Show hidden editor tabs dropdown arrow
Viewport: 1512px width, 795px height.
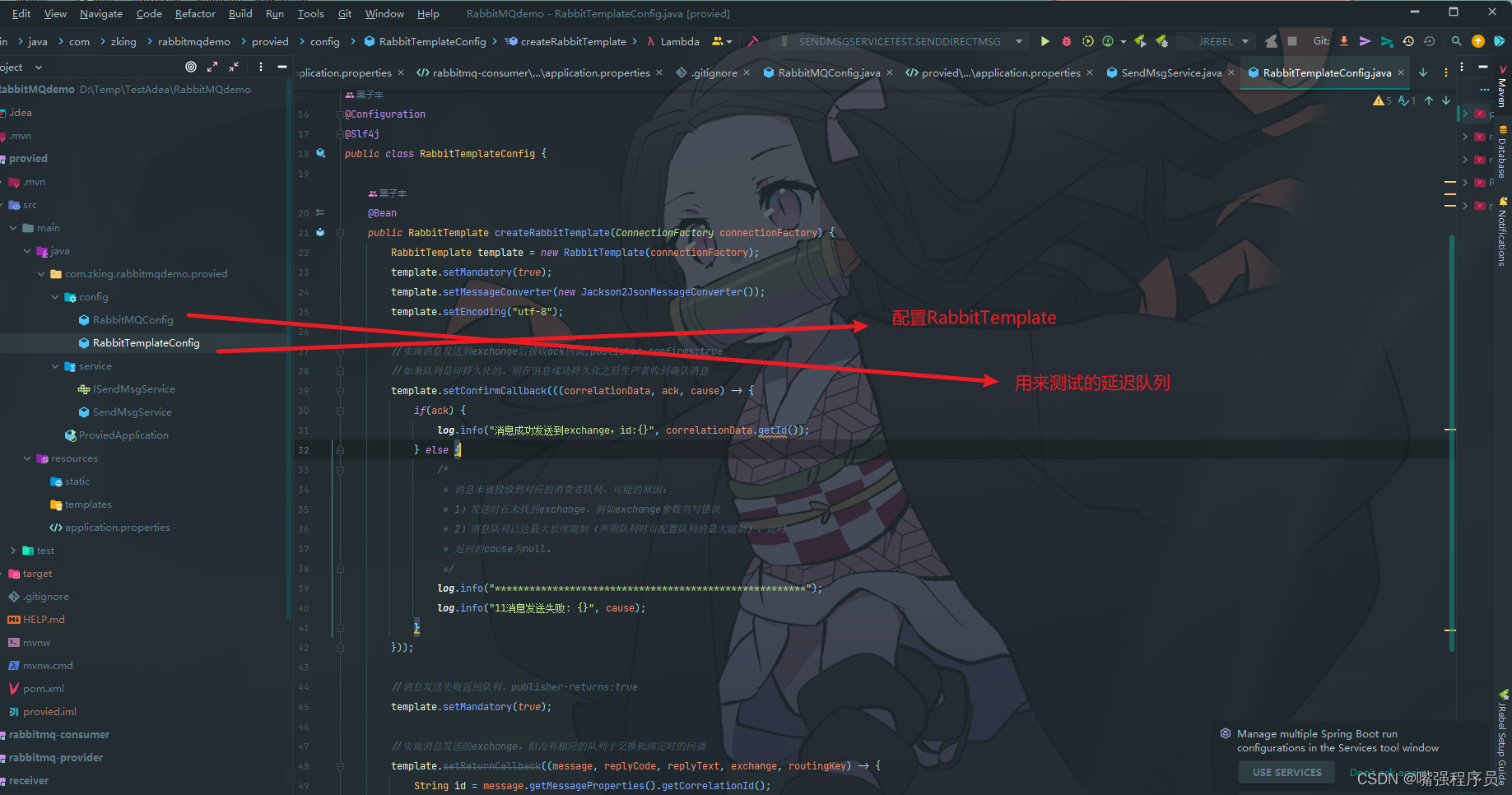click(1423, 72)
